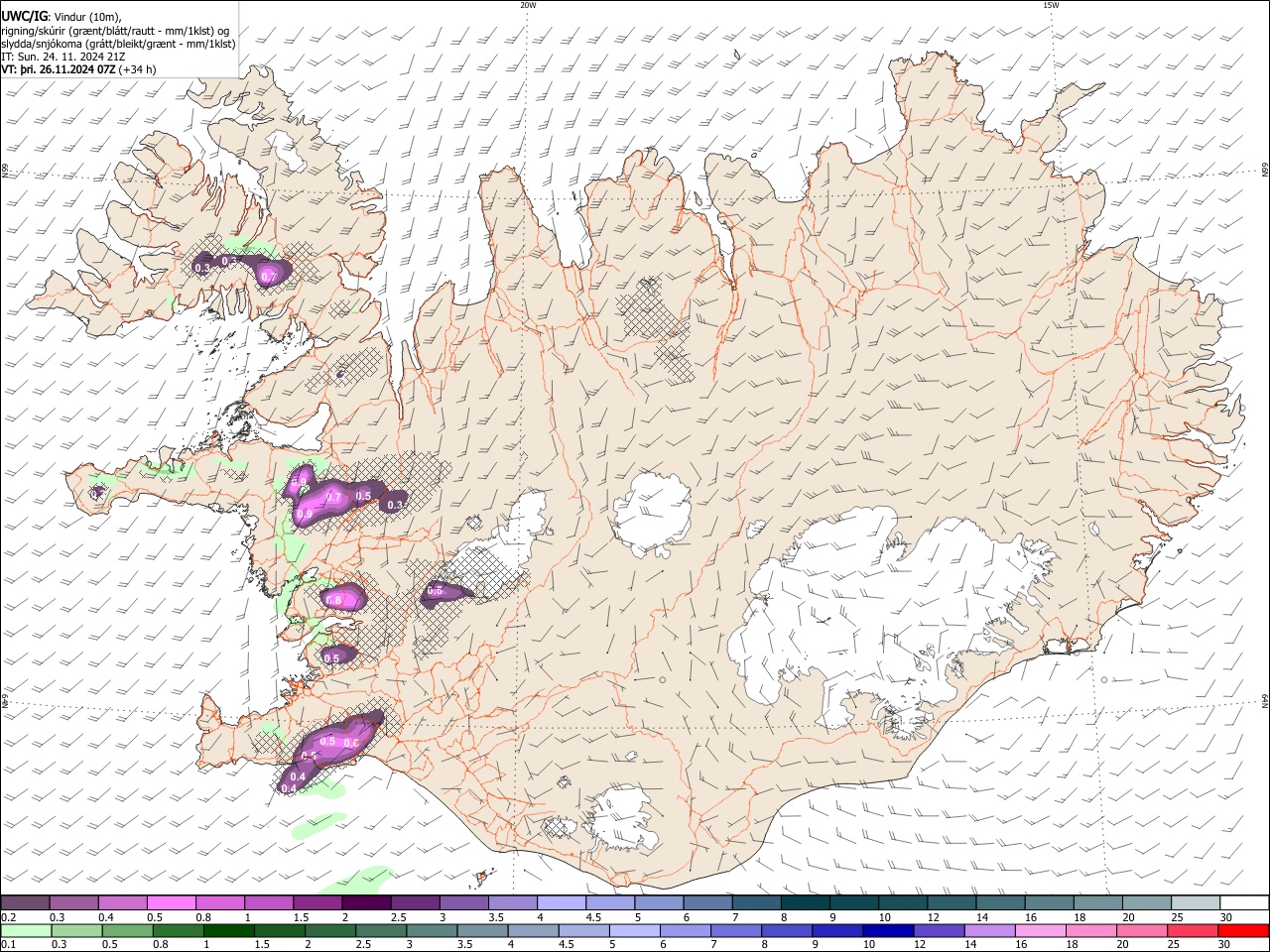Click the dusky mauve swatch starting at 0.2
Image resolution: width=1270 pixels, height=952 pixels.
25,902
